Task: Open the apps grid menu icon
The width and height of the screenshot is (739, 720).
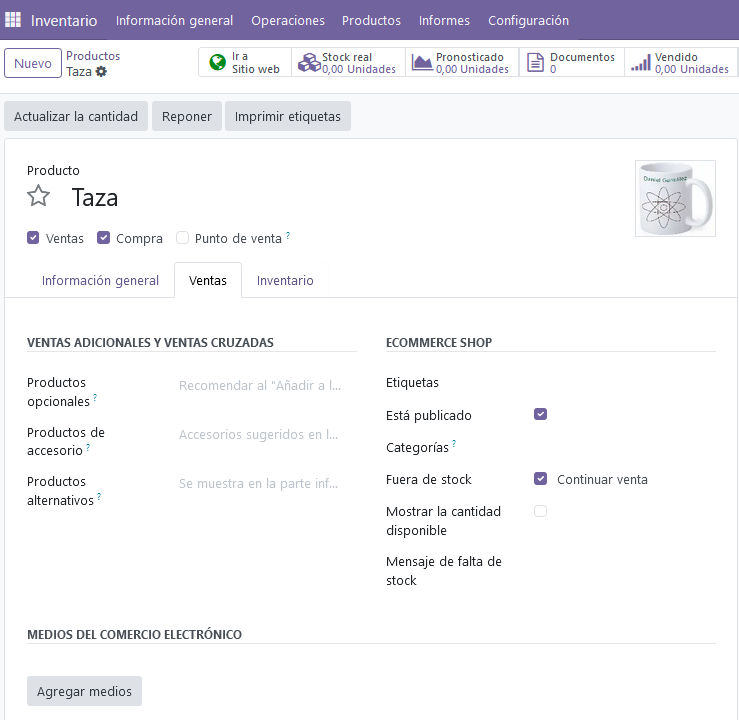Action: click(x=13, y=20)
